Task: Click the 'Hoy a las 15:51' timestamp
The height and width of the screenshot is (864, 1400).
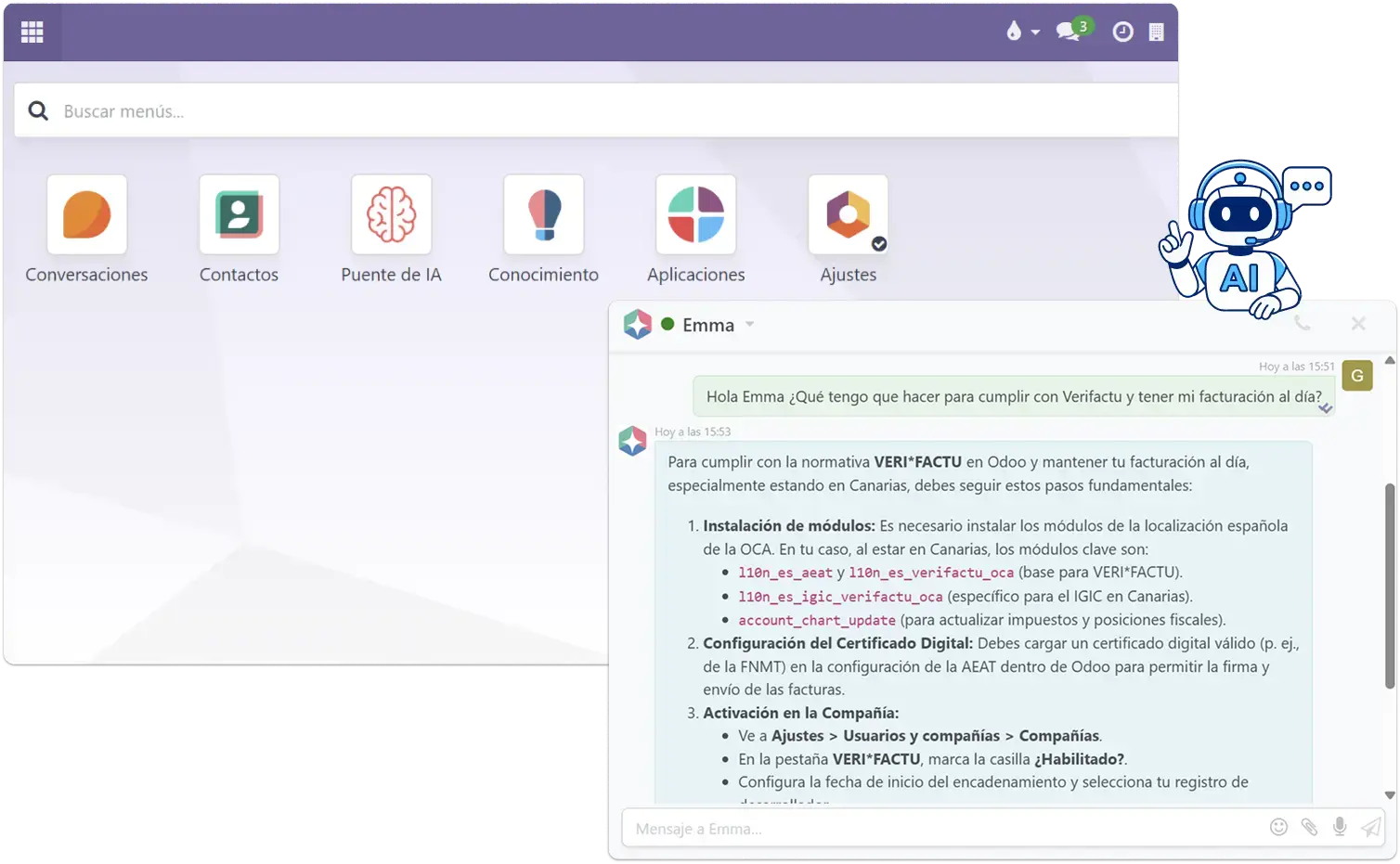Action: [x=1297, y=367]
